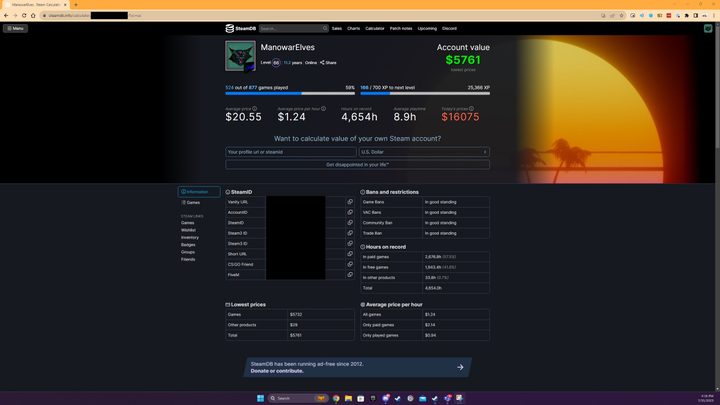Open the Patch notes page

click(x=401, y=28)
